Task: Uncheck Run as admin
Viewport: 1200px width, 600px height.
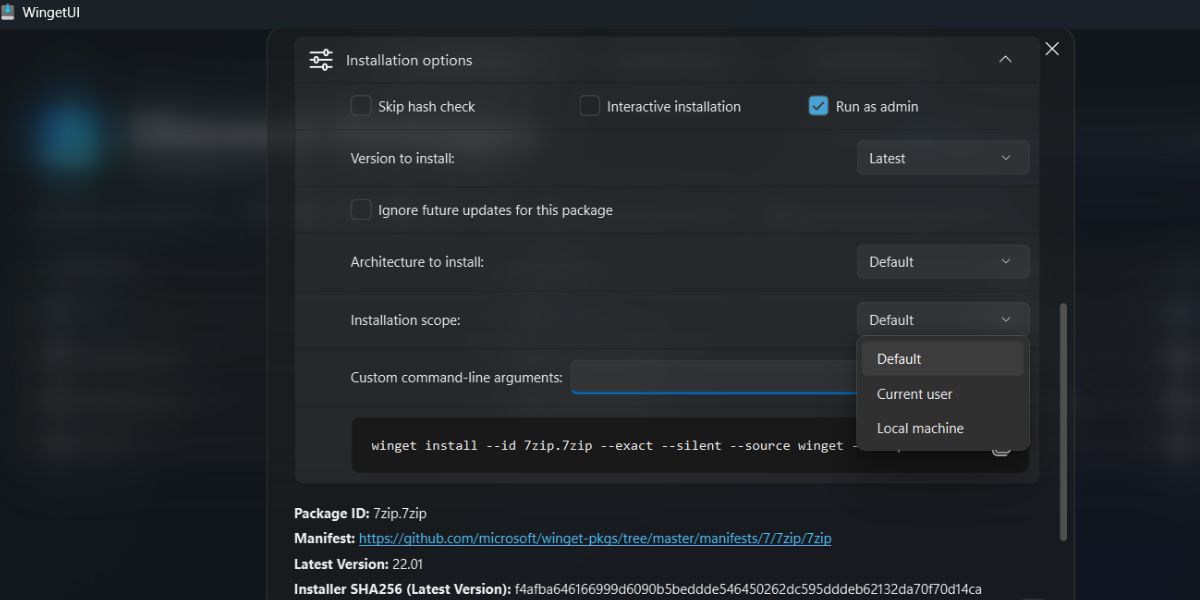Action: tap(818, 106)
